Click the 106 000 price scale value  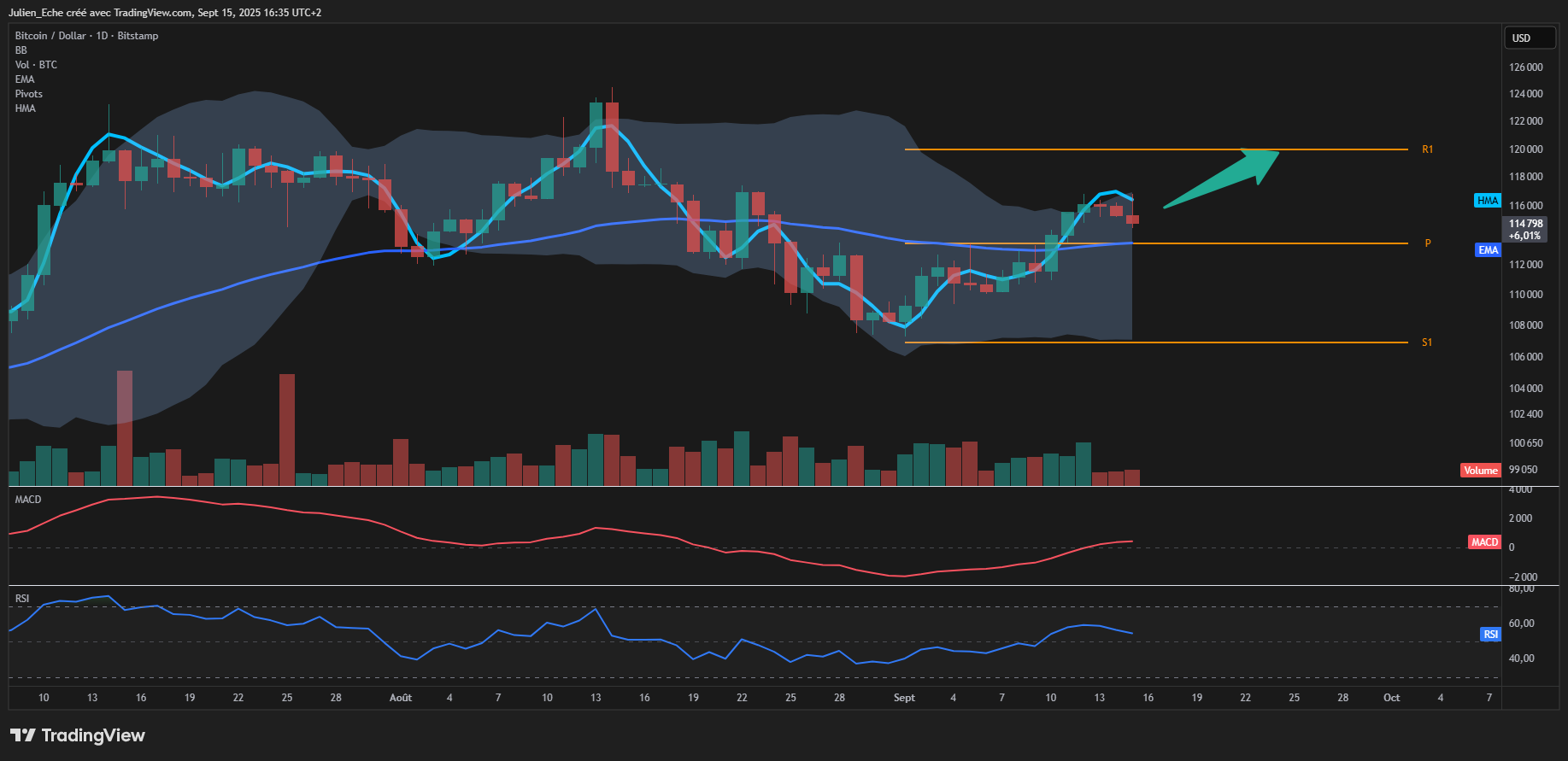(x=1526, y=357)
